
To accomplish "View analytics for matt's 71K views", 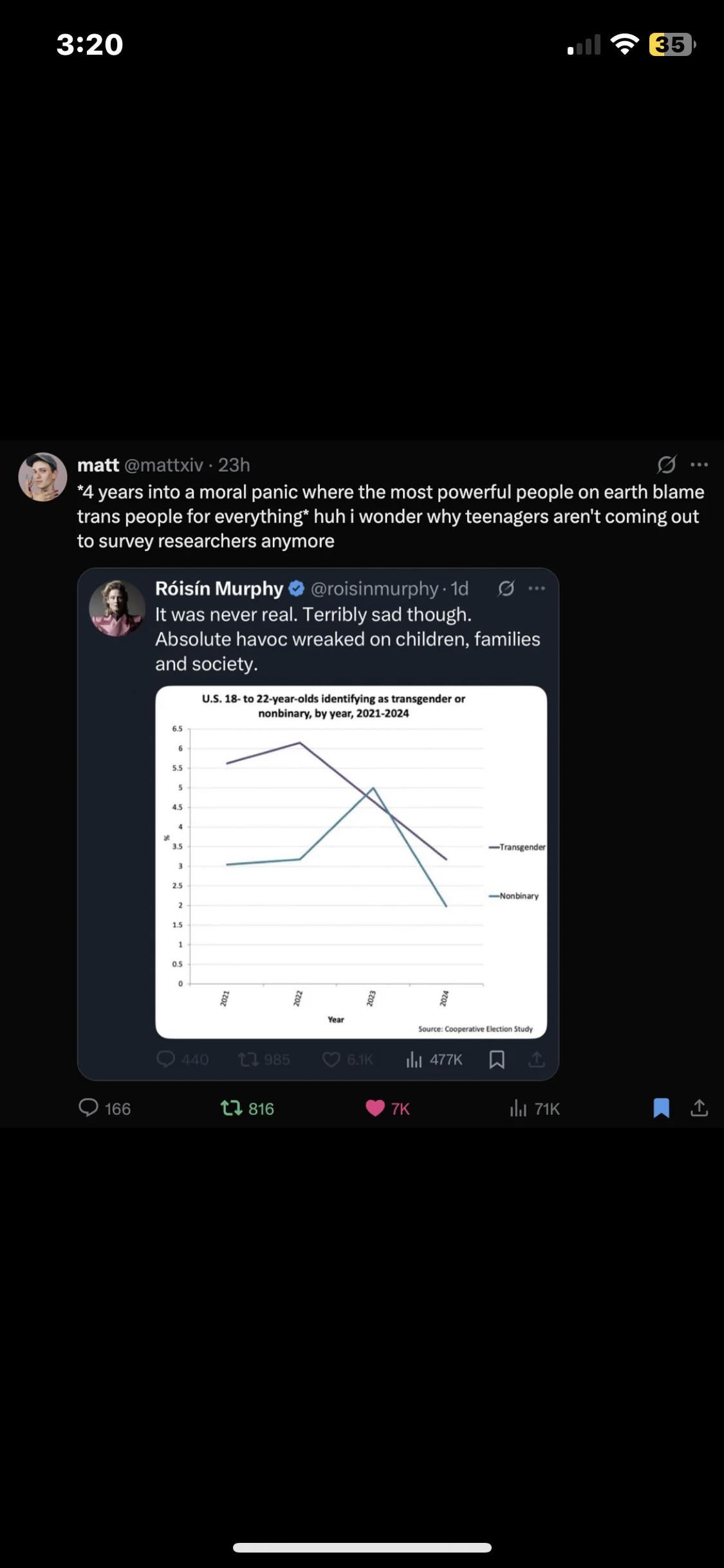I will pyautogui.click(x=519, y=1108).
